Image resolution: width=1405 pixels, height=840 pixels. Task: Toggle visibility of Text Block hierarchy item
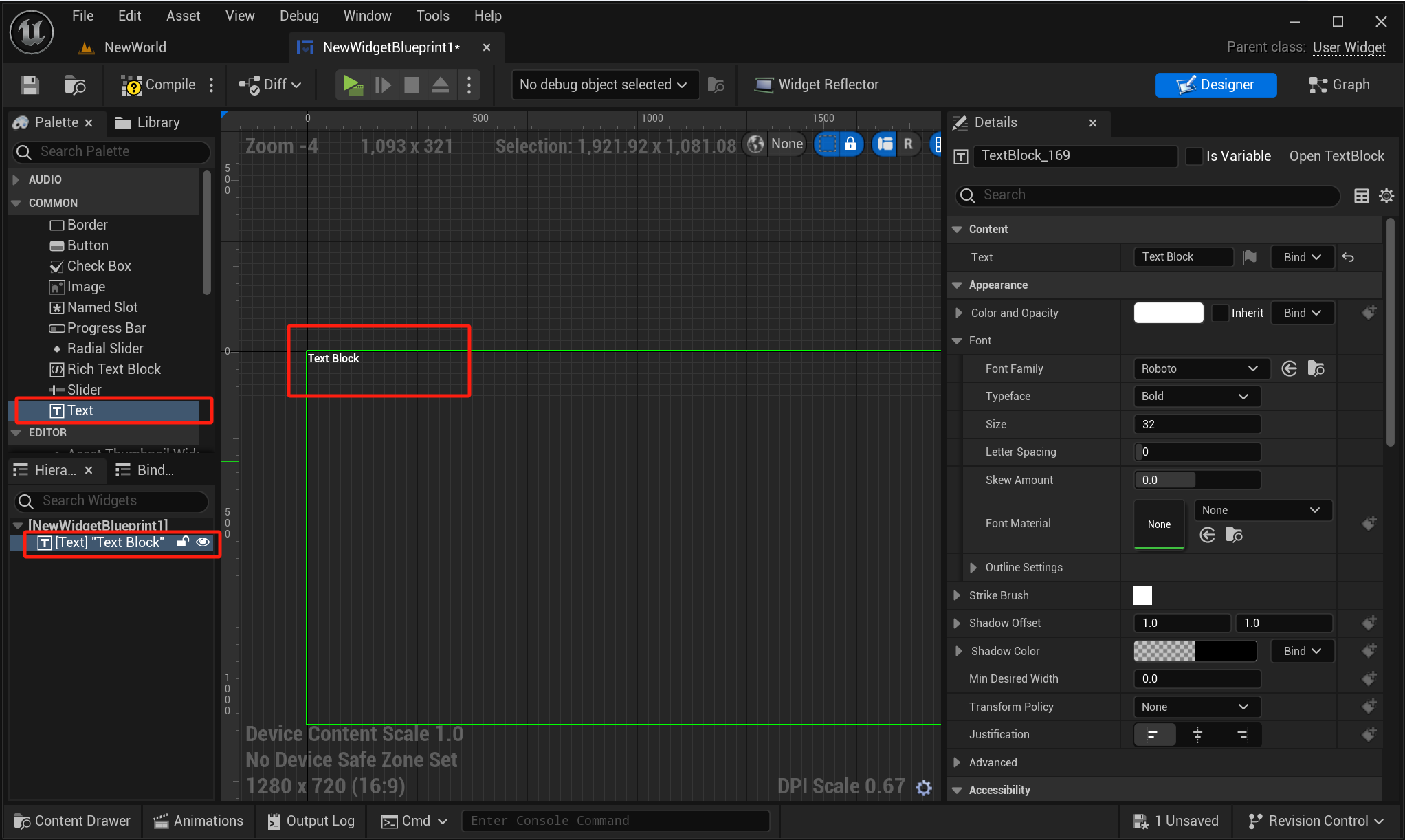[203, 542]
